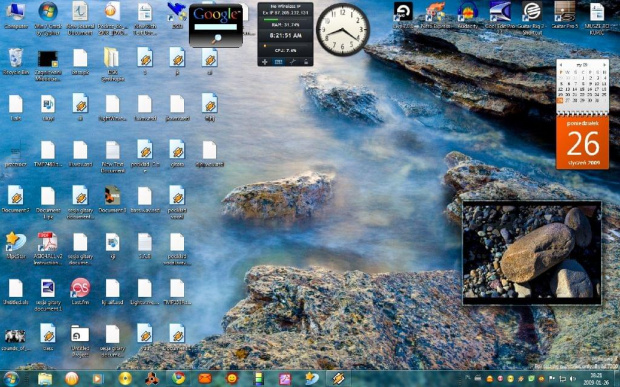Image resolution: width=620 pixels, height=387 pixels.
Task: Go to next month in calendar gadget
Action: point(605,65)
